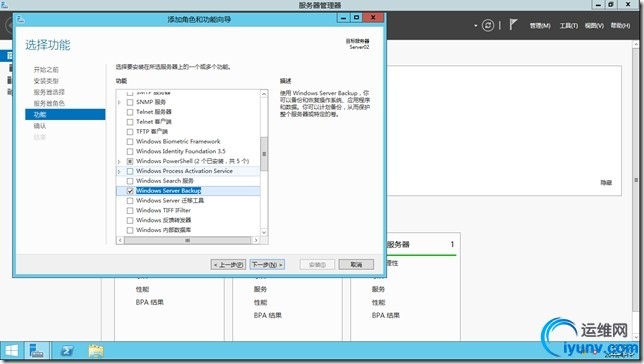Go to the 服务器角色 wizard step
644x364 pixels.
(x=49, y=103)
